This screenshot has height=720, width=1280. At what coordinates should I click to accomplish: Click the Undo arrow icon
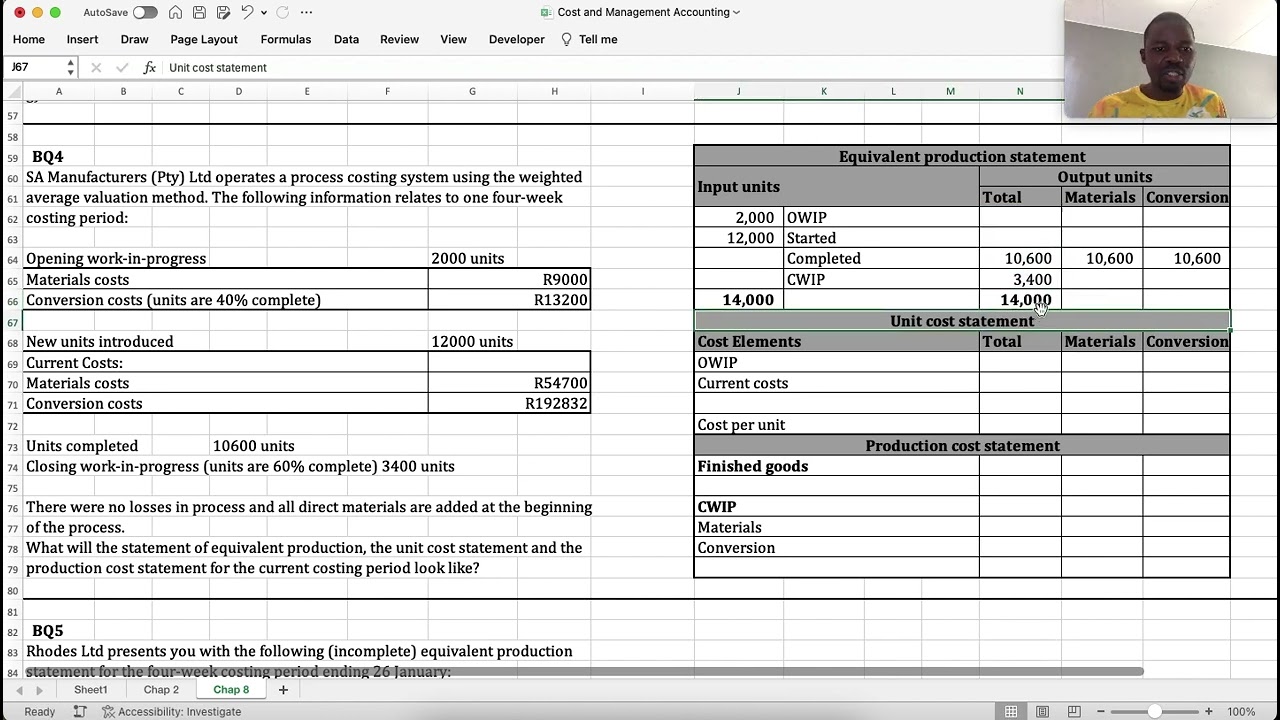(x=247, y=12)
